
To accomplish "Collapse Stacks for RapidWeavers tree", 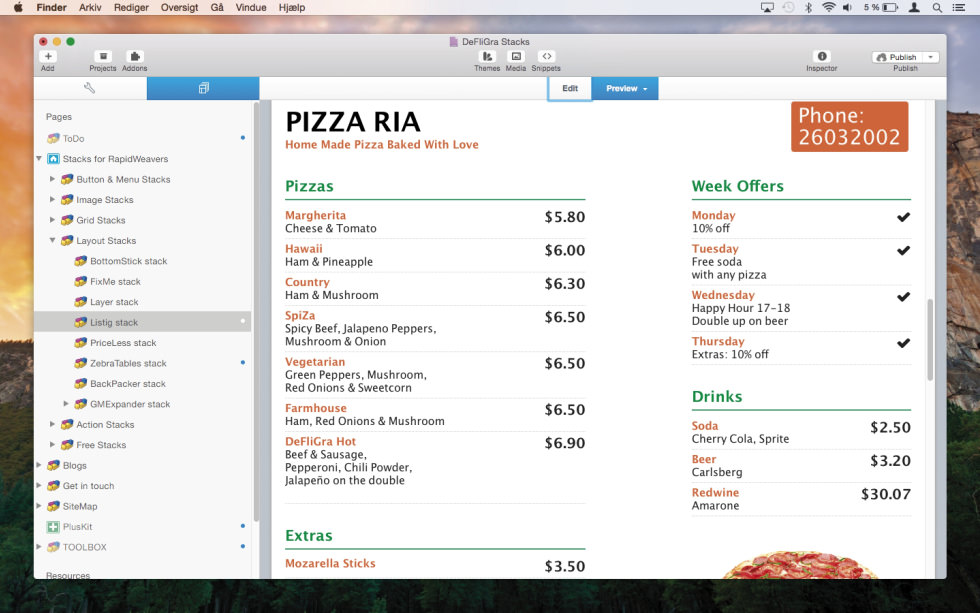I will (39, 159).
